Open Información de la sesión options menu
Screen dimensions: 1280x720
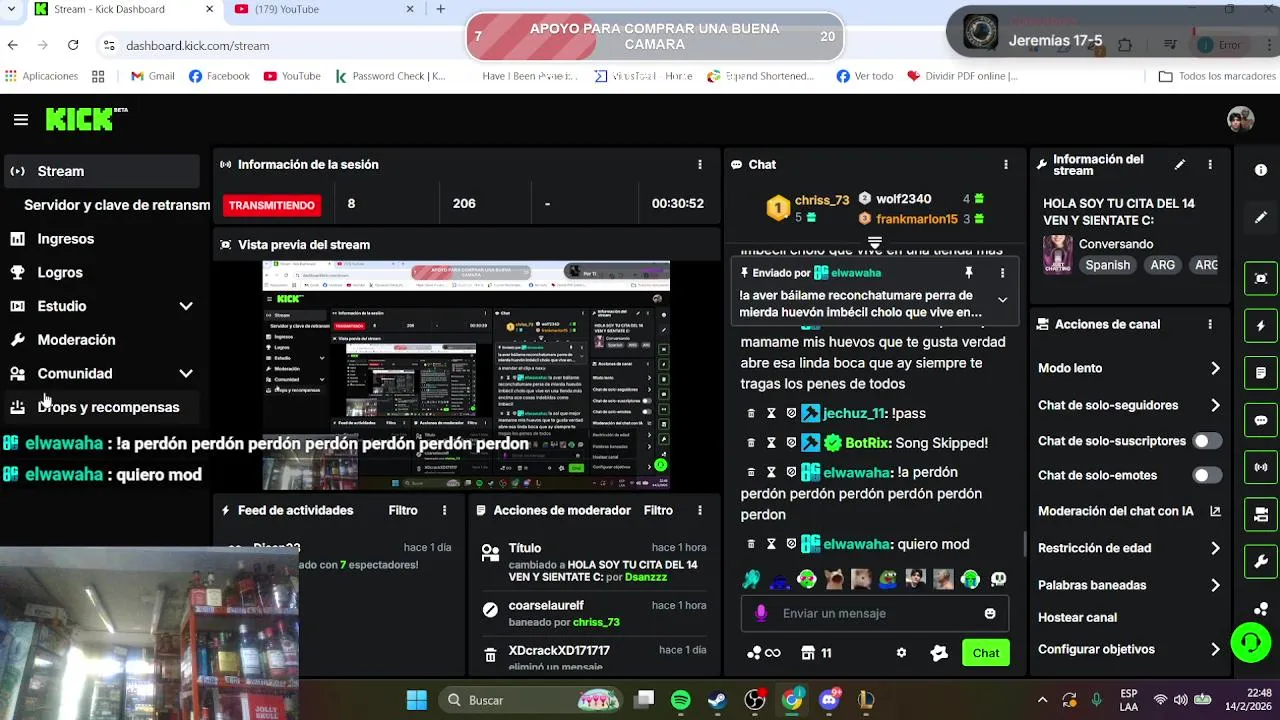(700, 165)
